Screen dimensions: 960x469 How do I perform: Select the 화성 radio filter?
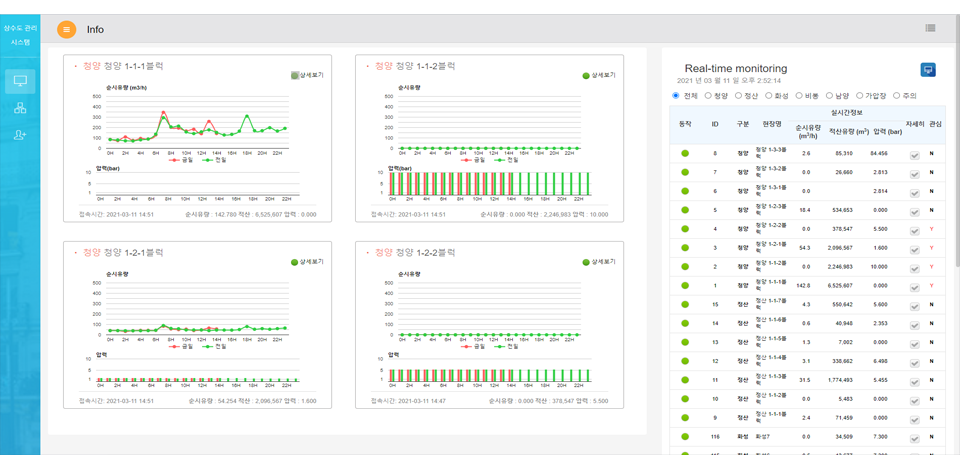point(769,96)
